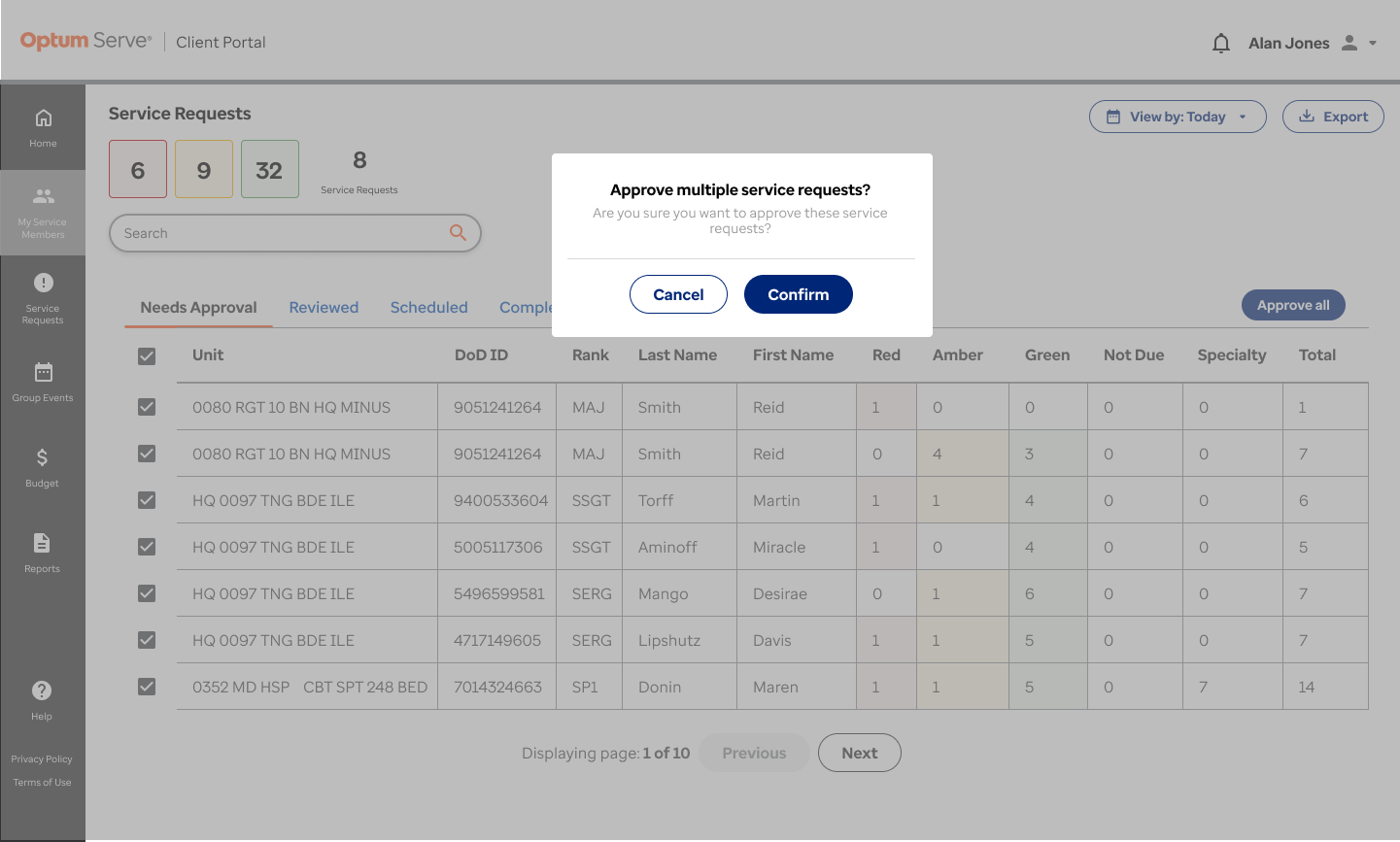Click the Unit column header
The image size is (1400, 842).
pos(208,355)
